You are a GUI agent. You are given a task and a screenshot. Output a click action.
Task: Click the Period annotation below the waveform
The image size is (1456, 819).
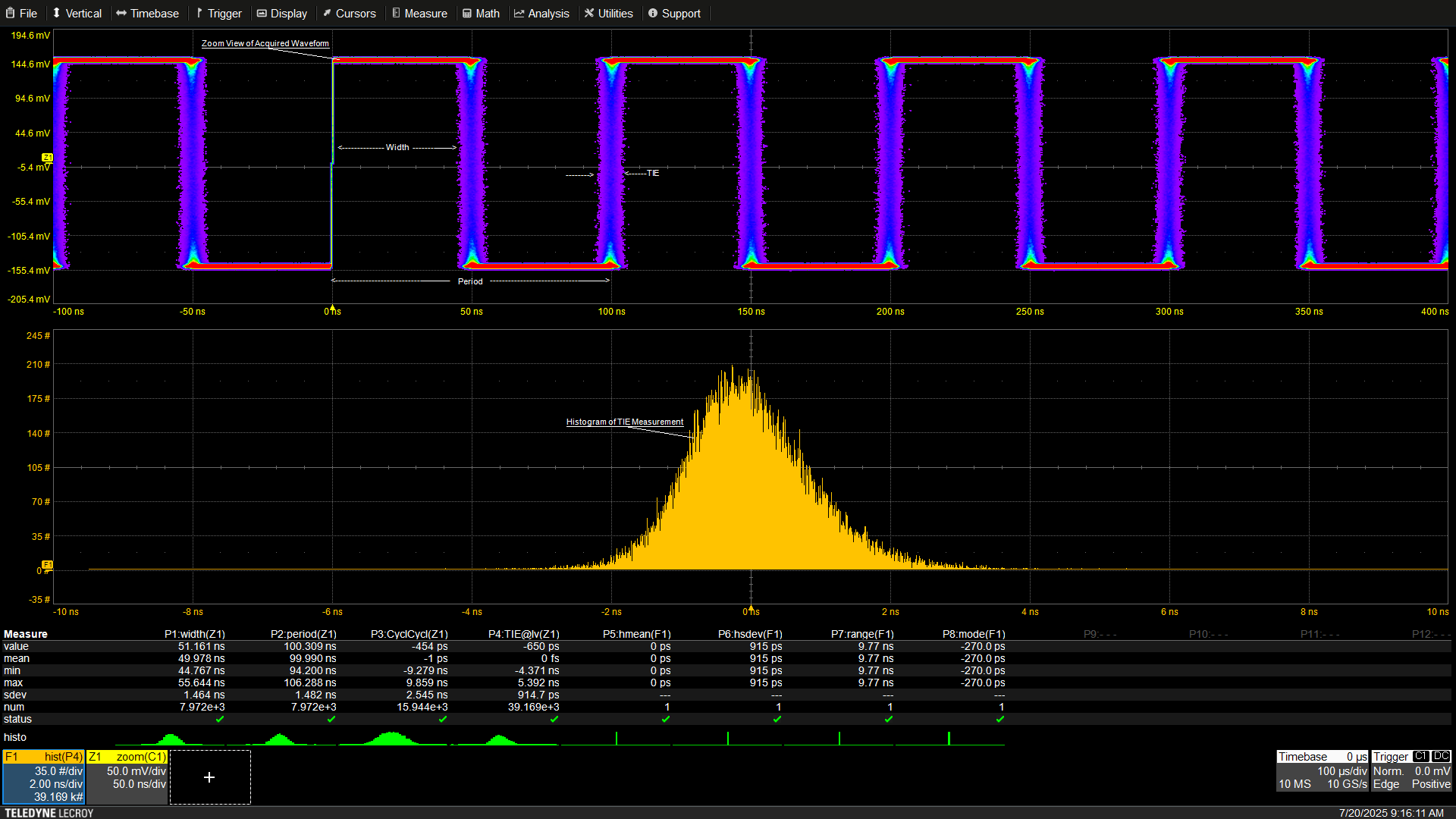pyautogui.click(x=470, y=281)
